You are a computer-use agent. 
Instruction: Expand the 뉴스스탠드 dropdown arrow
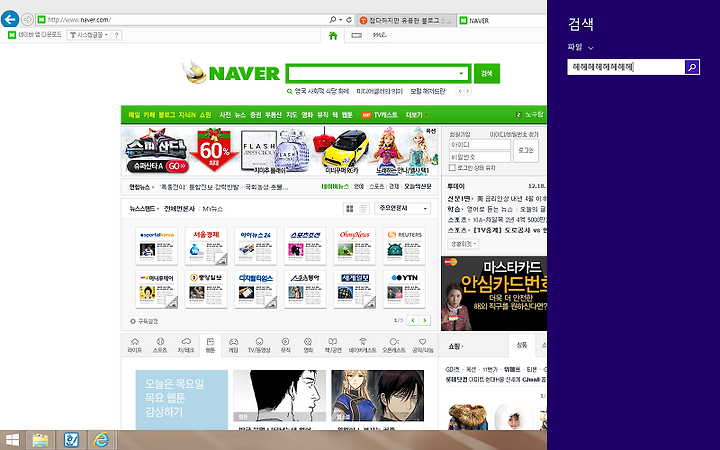[158, 209]
